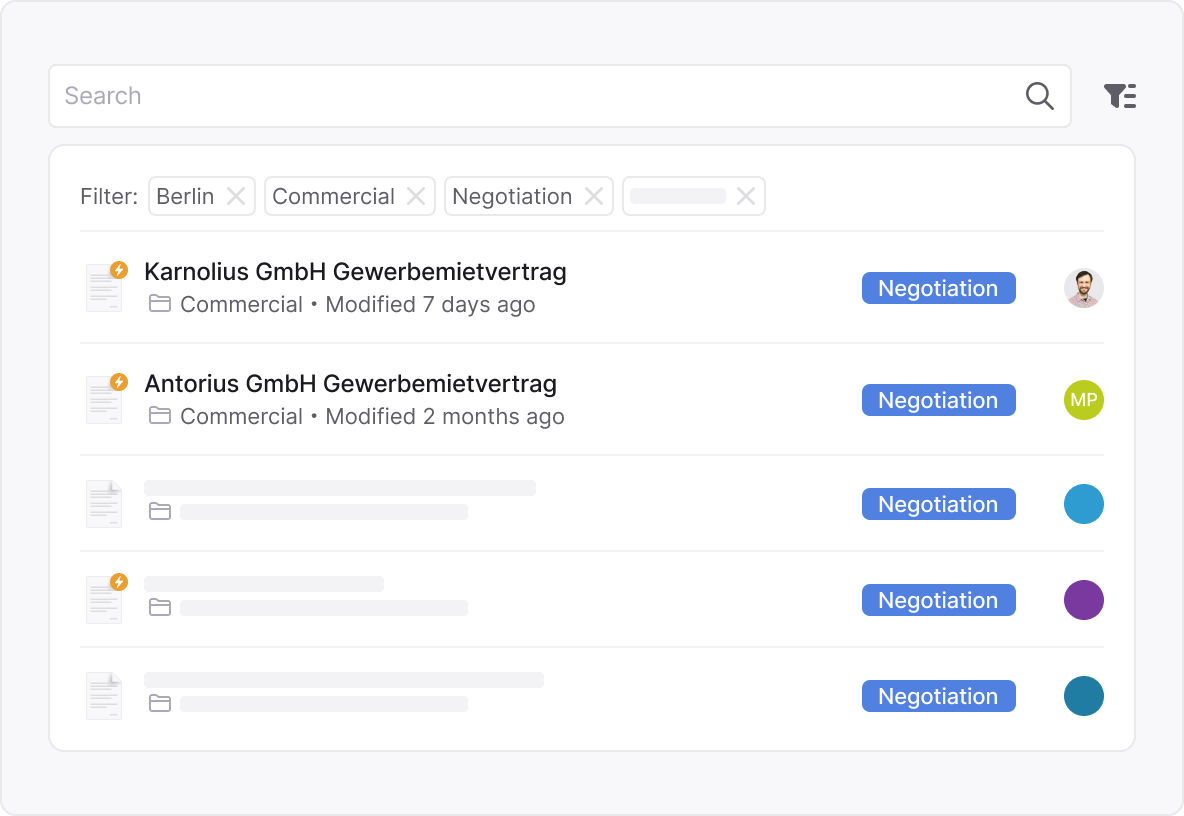
Task: Select the light blue avatar circle
Action: 1083,504
